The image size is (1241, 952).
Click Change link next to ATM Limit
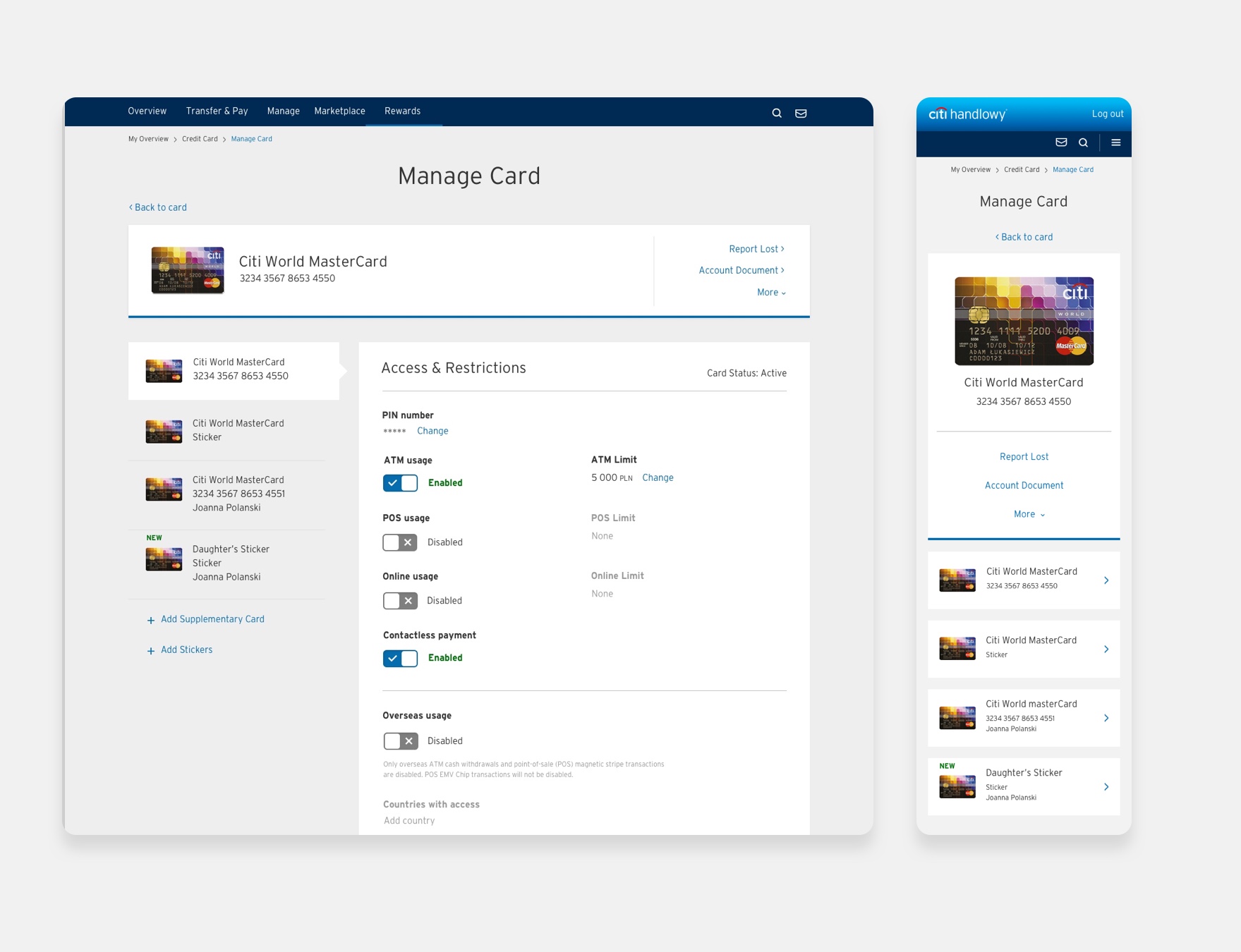658,477
